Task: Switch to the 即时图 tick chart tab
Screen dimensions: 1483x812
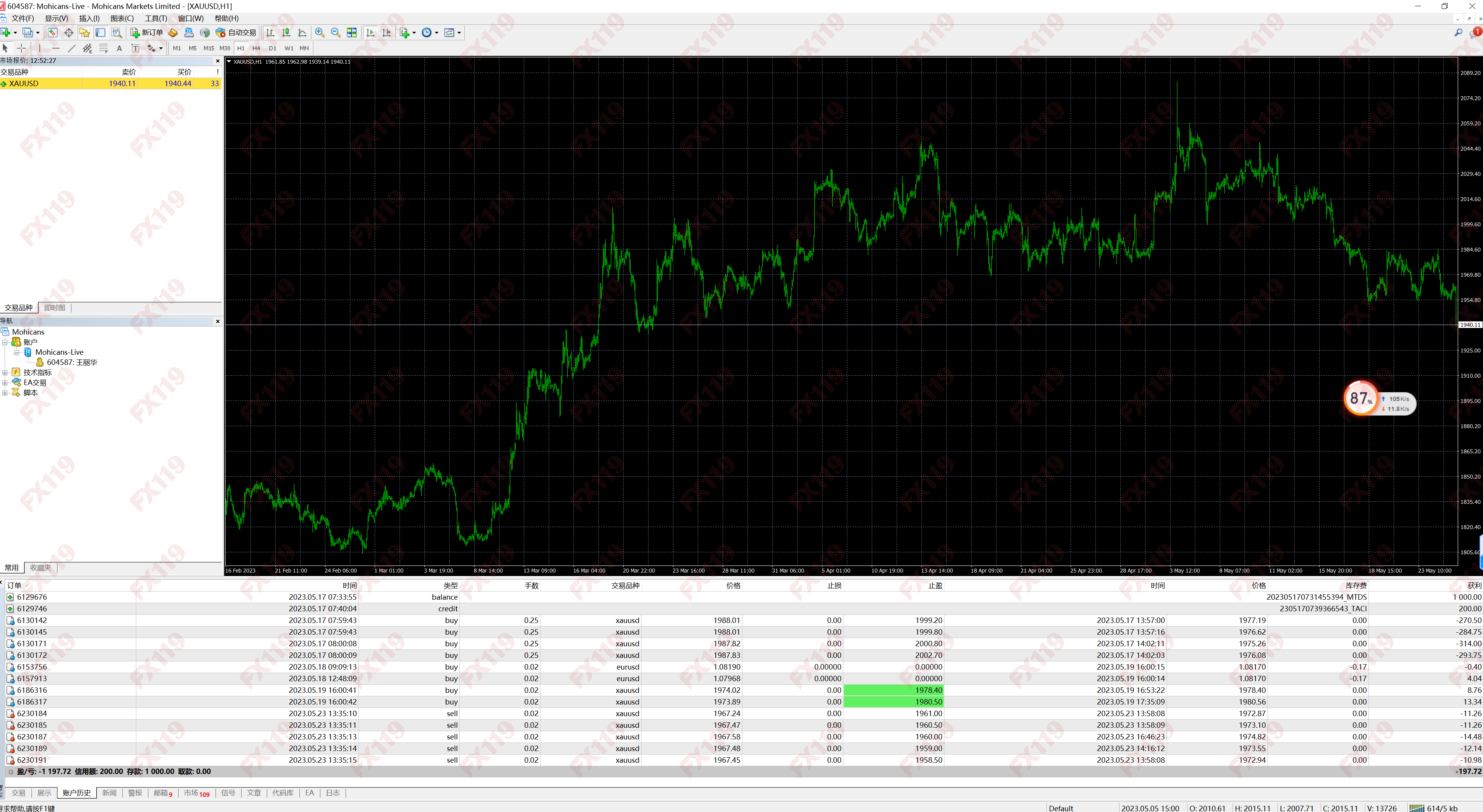Action: [x=55, y=308]
